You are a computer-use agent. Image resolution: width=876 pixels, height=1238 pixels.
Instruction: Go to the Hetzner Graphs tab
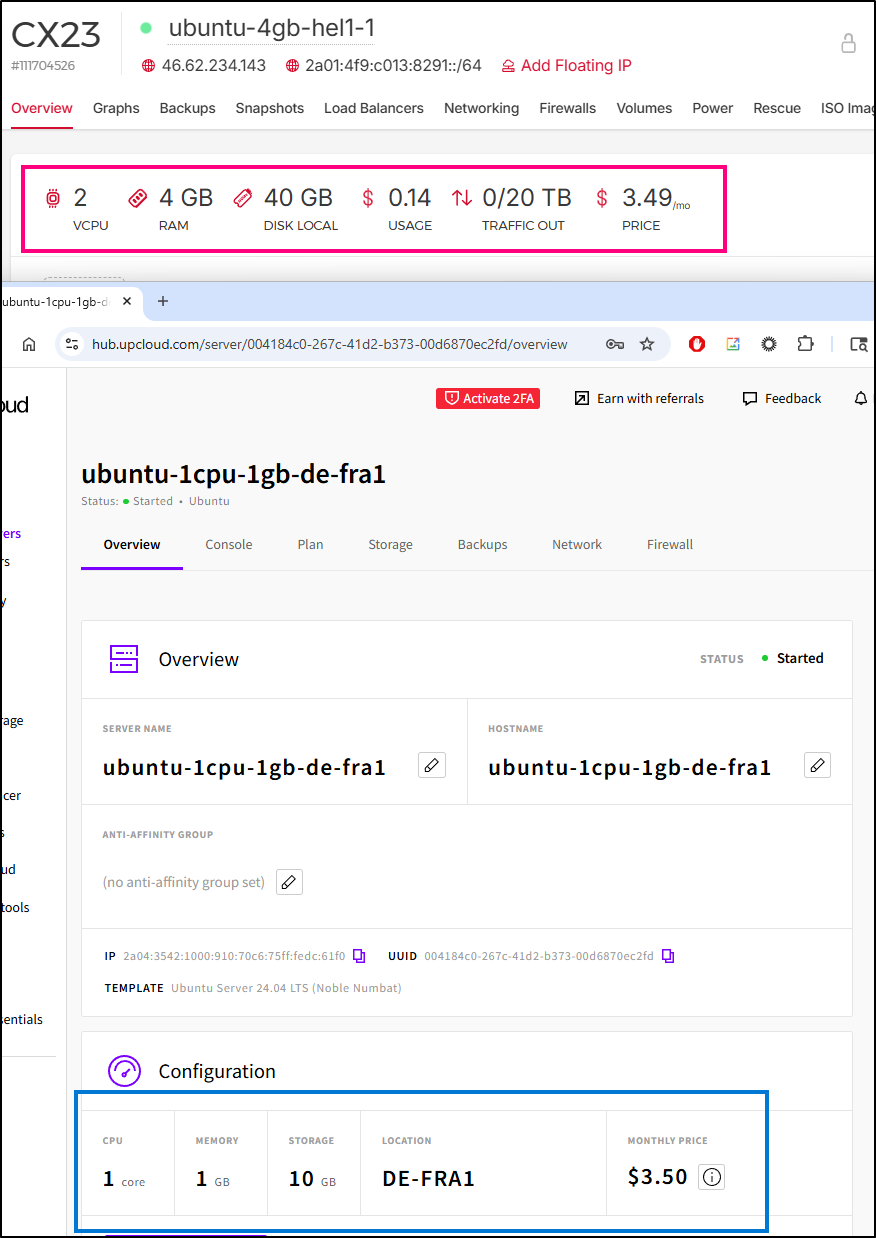(x=116, y=108)
